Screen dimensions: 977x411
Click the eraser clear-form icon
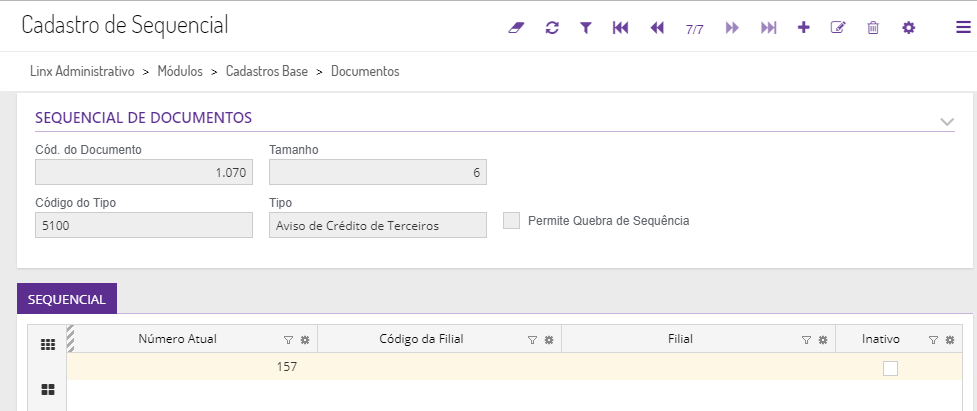click(x=516, y=28)
